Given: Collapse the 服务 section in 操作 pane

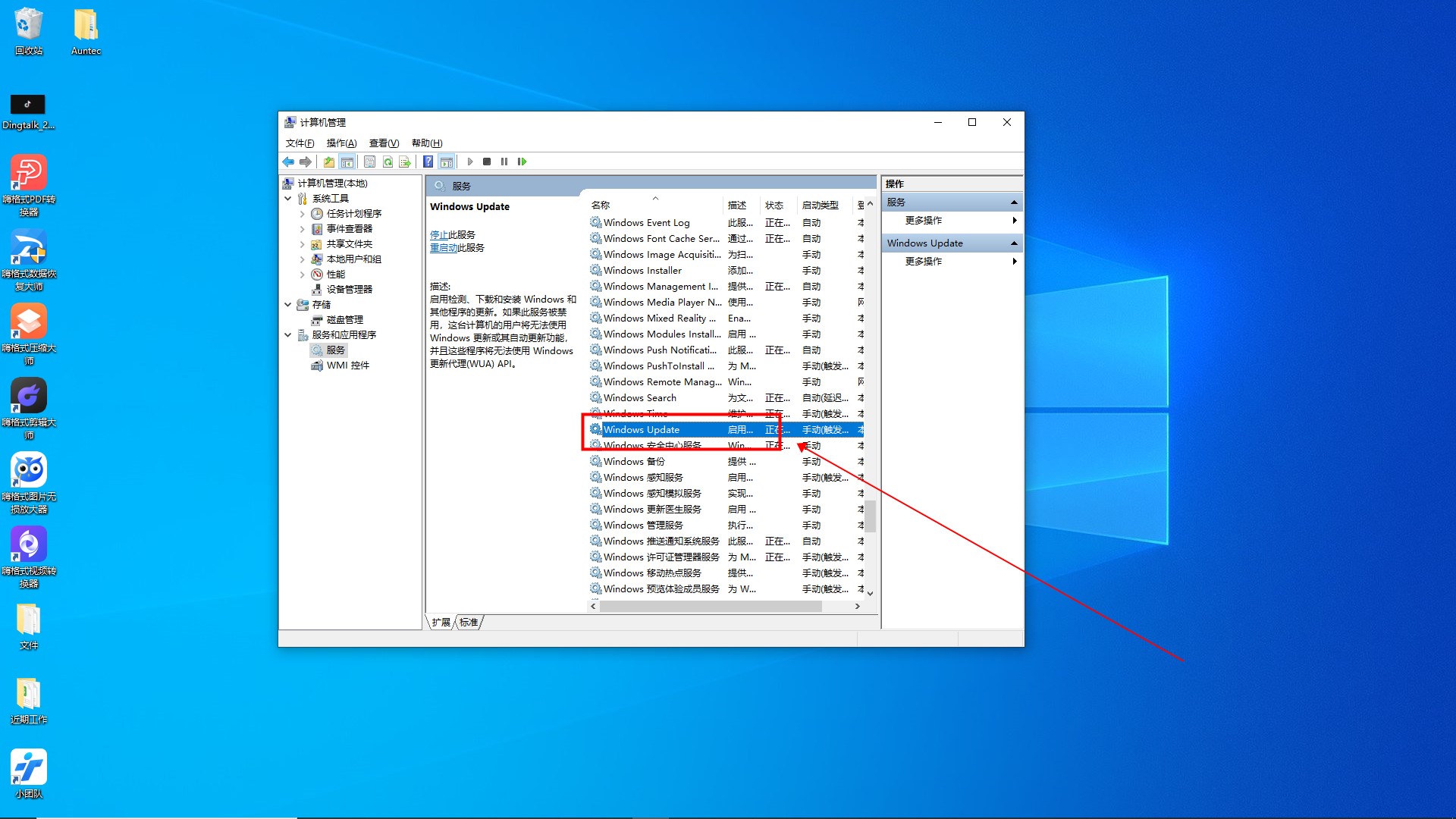Looking at the screenshot, I should pos(1014,202).
